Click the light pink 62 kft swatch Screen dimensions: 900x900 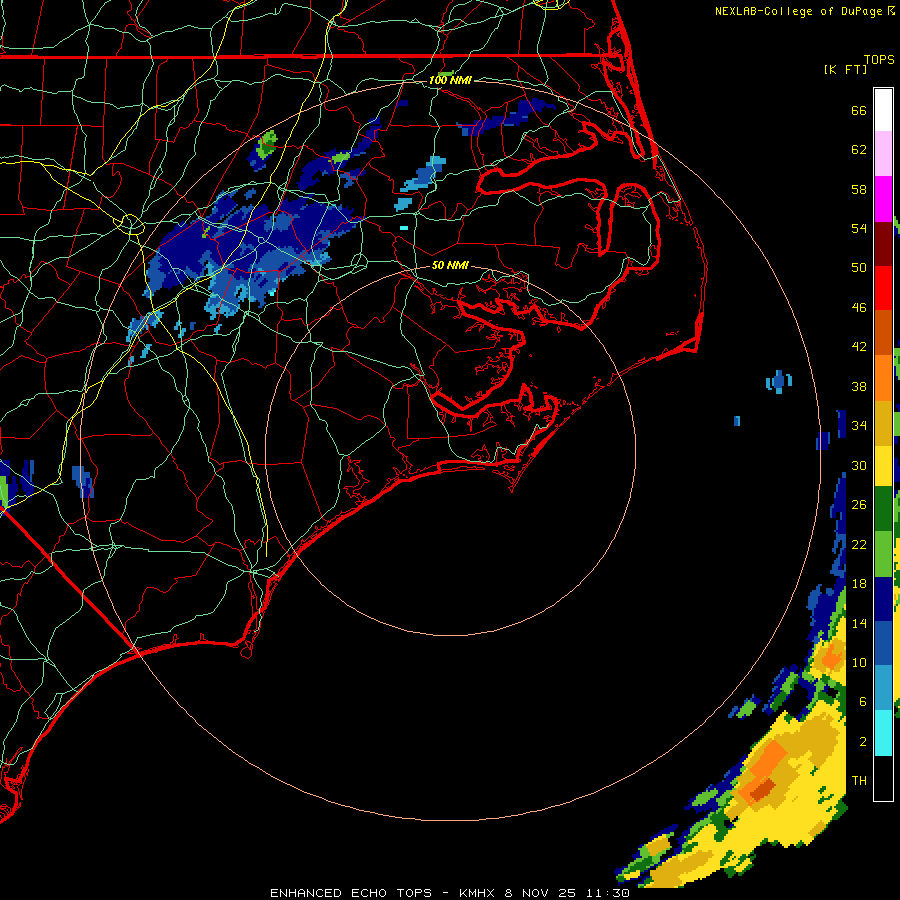[883, 153]
